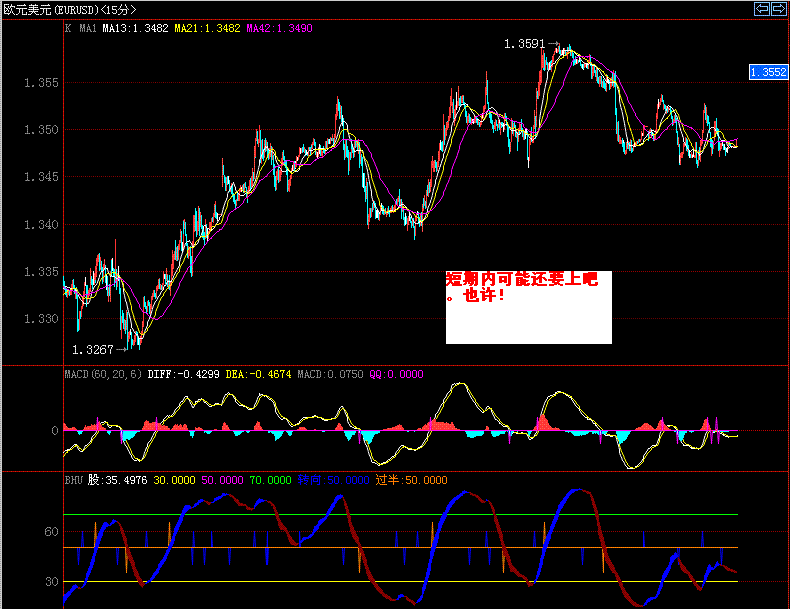Click the green 70.0000 level label
This screenshot has height=609, width=790.
click(271, 480)
